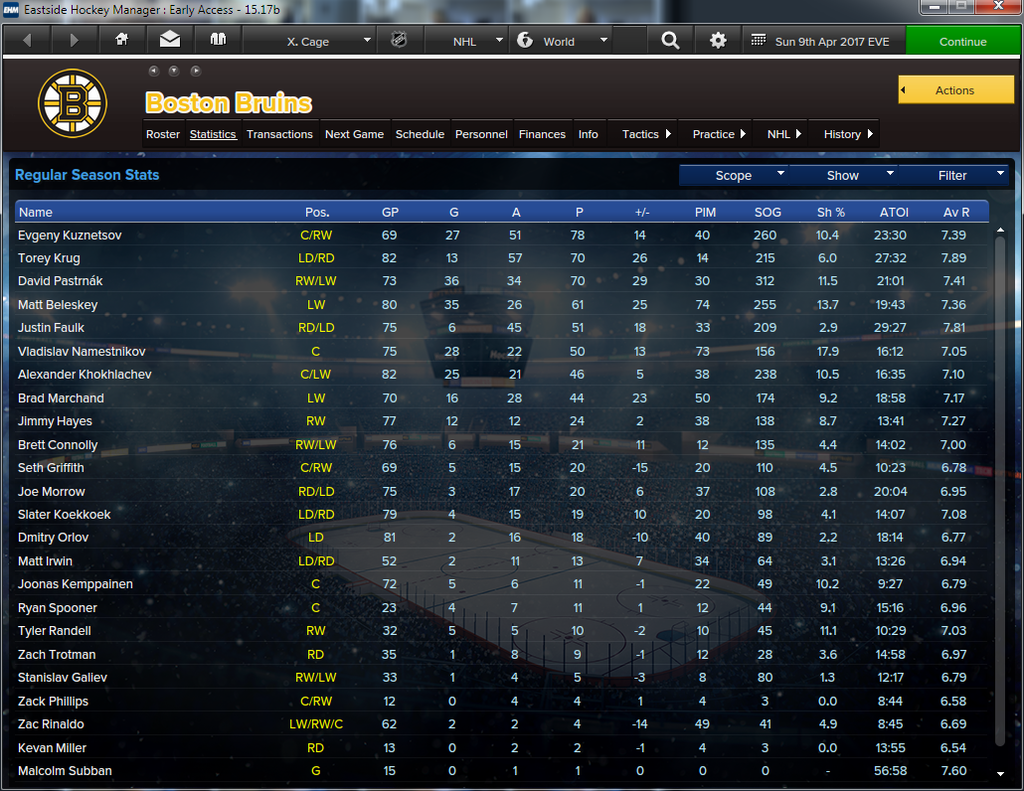The image size is (1024, 791).
Task: Select Malcolm Subban goalie row
Action: point(502,771)
